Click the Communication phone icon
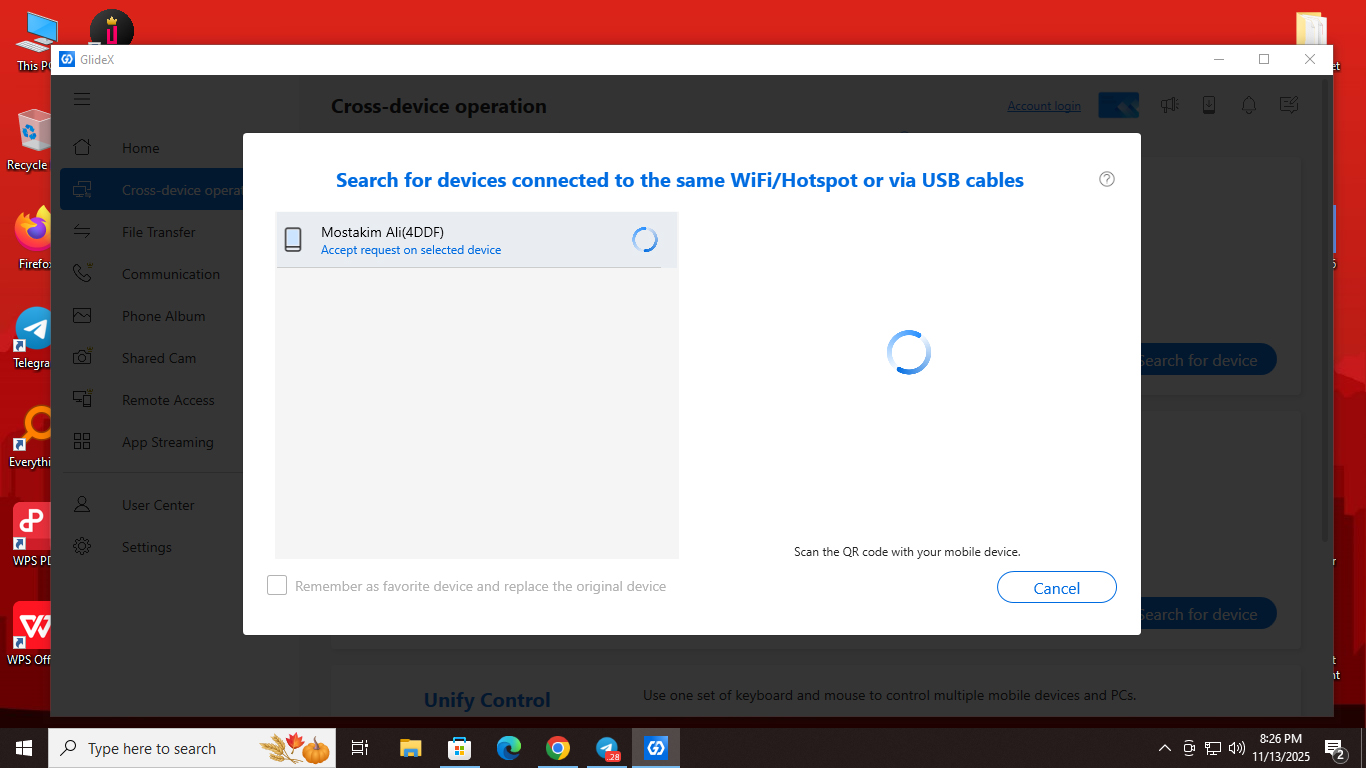Screen dimensions: 1366x768 (x=82, y=273)
